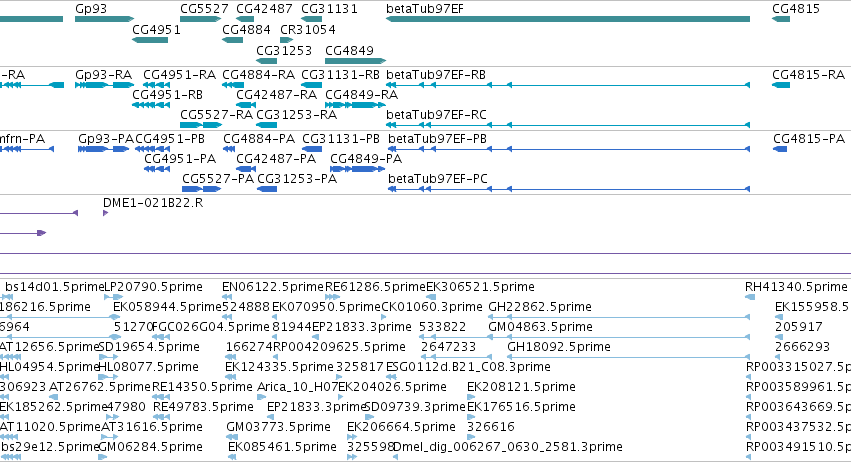Click EST GM04863.5prime
This screenshot has height=462, width=851.
[x=619, y=337]
